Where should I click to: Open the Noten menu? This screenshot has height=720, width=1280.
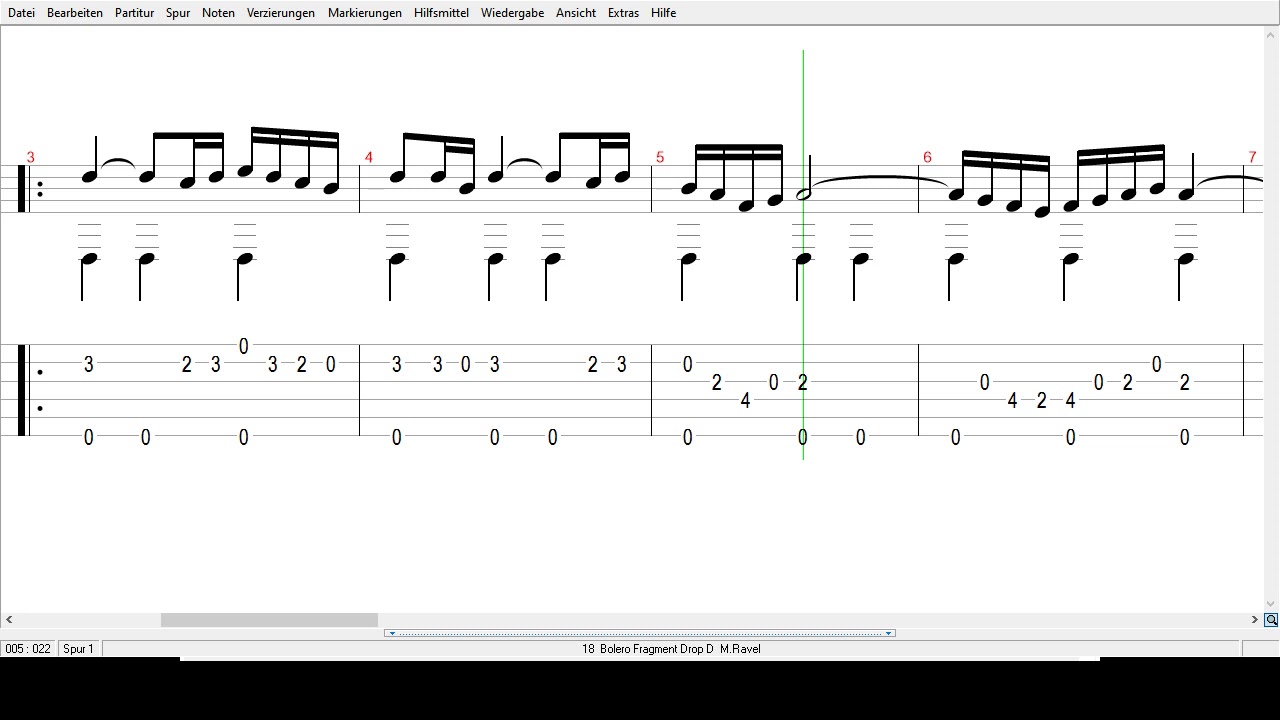pos(218,13)
